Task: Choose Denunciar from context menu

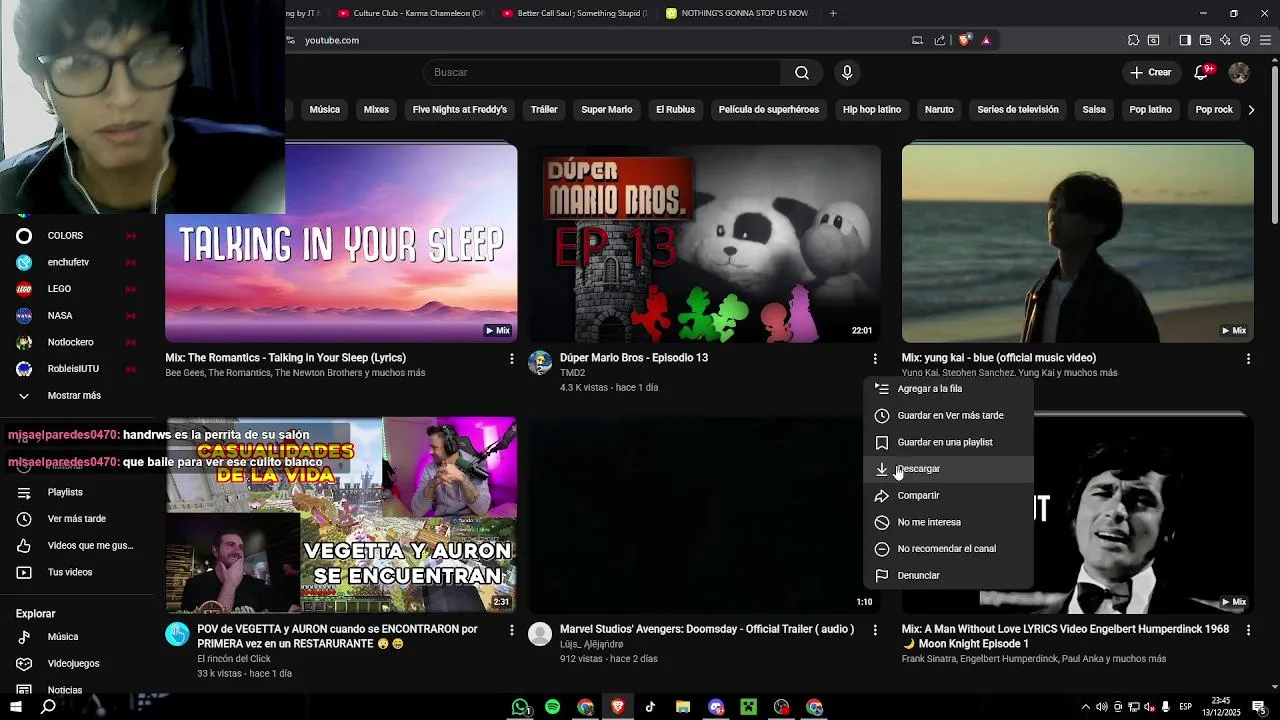Action: [x=948, y=575]
